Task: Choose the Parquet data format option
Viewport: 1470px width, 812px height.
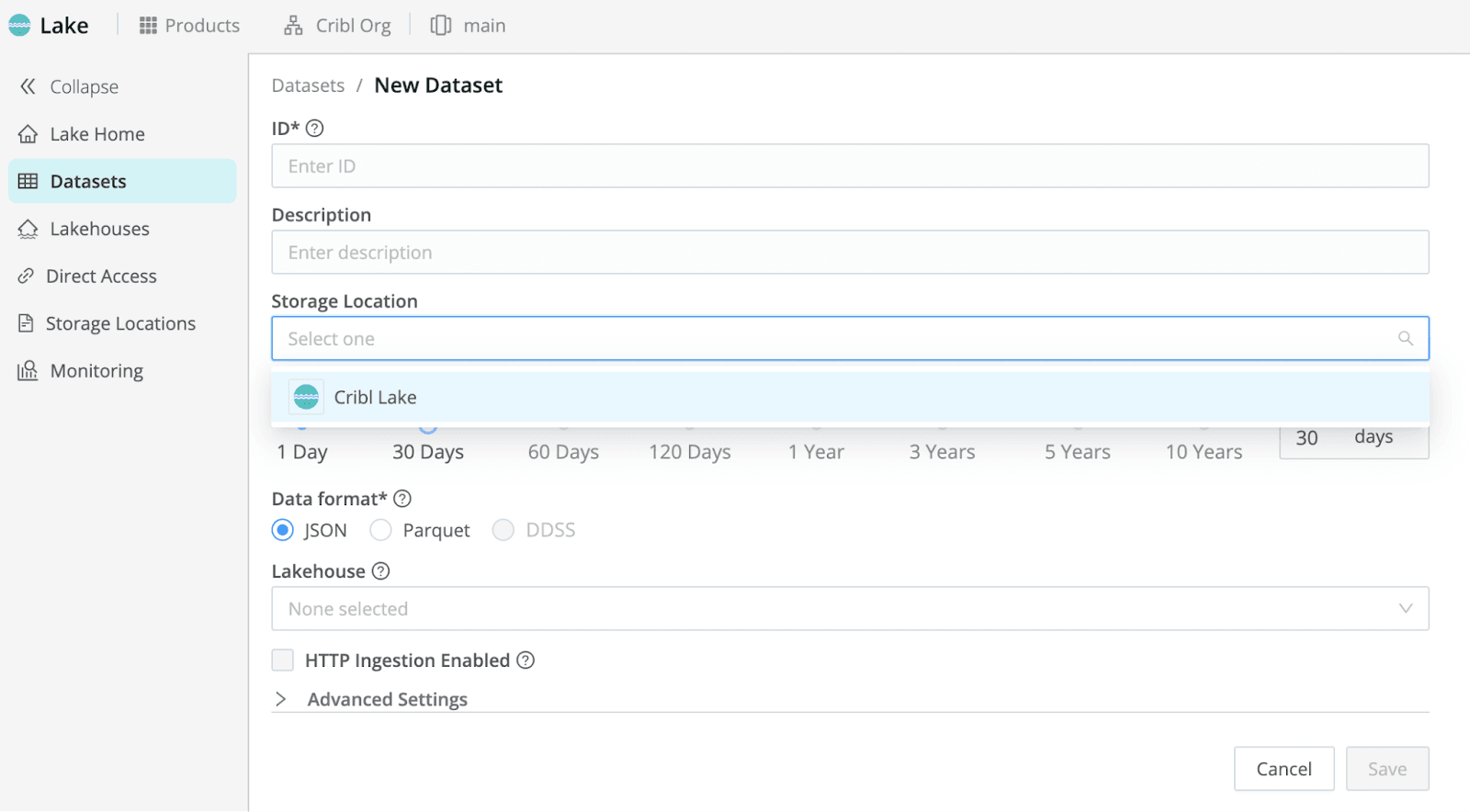Action: click(x=380, y=530)
